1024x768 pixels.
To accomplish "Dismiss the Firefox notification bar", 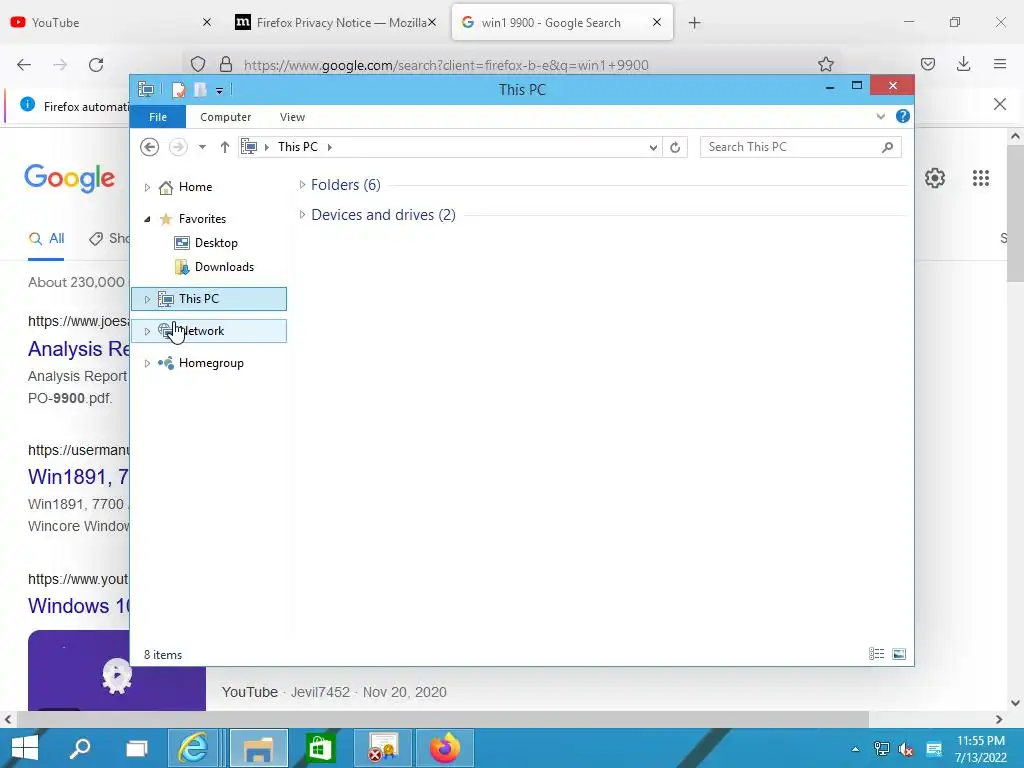I will (999, 104).
